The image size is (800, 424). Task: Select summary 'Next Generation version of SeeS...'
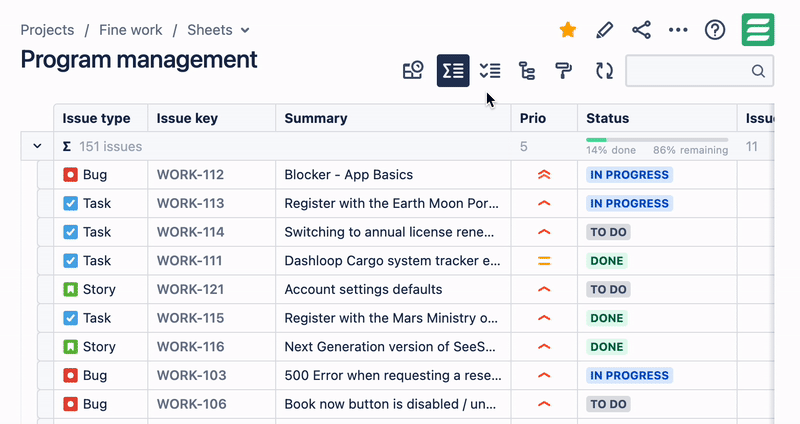(390, 347)
